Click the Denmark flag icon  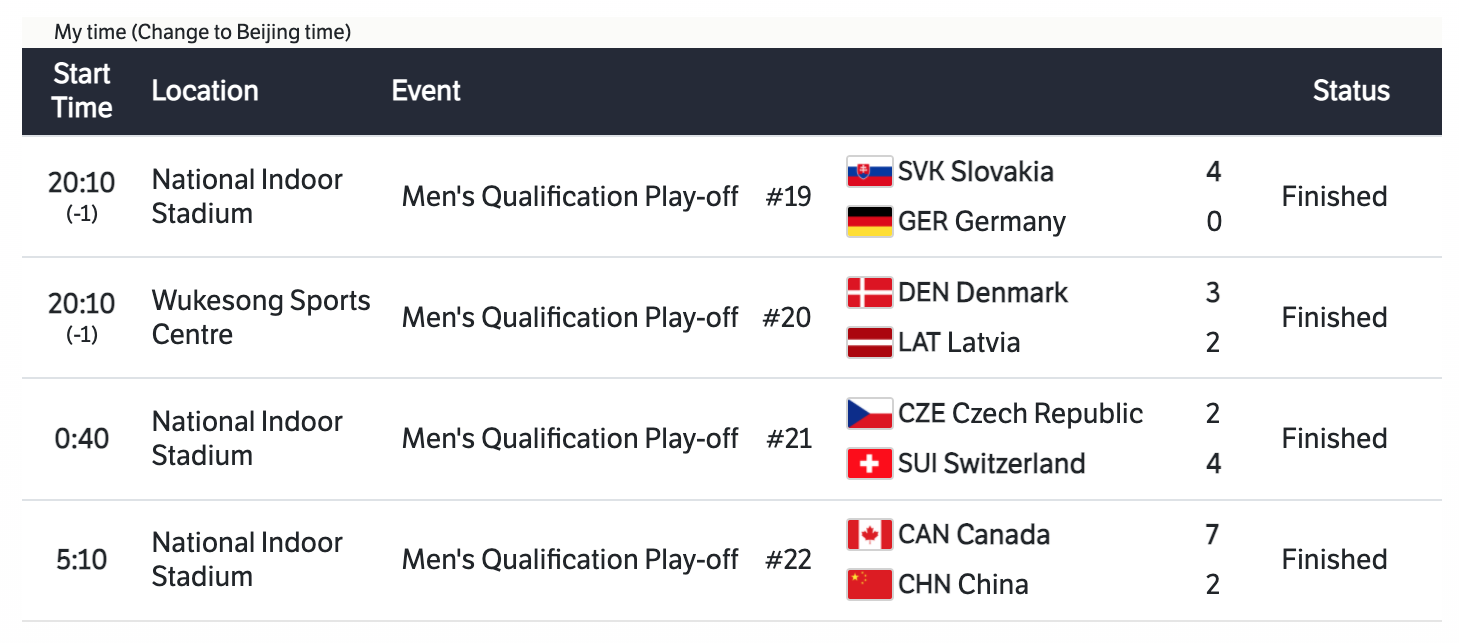869,293
